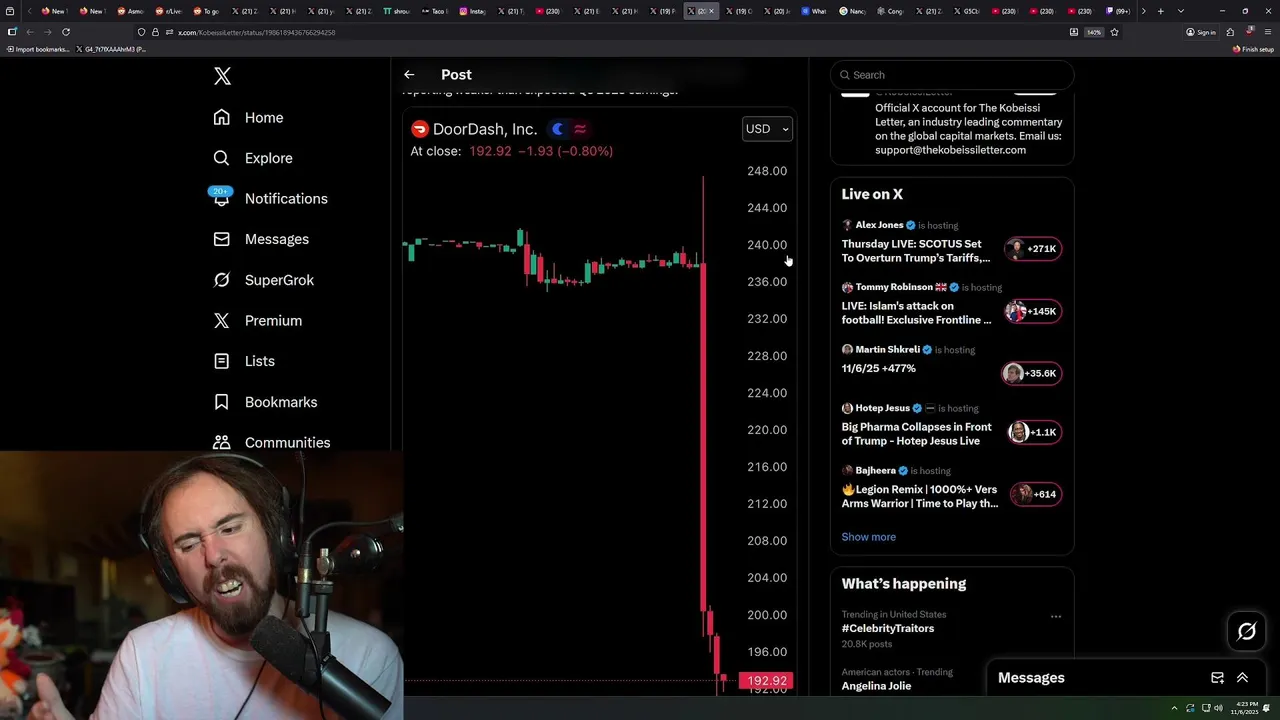Screen dimensions: 1280x720
Task: Reload the page in the browser toolbar
Action: (x=66, y=32)
